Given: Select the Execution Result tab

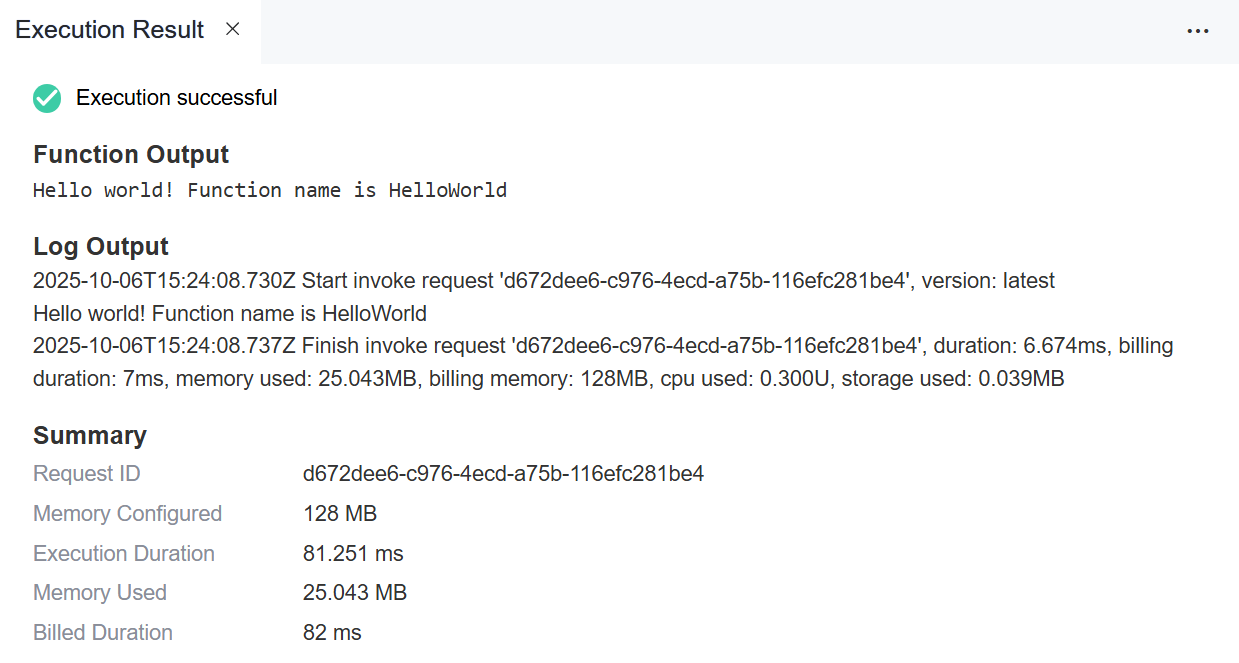Looking at the screenshot, I should [x=110, y=30].
